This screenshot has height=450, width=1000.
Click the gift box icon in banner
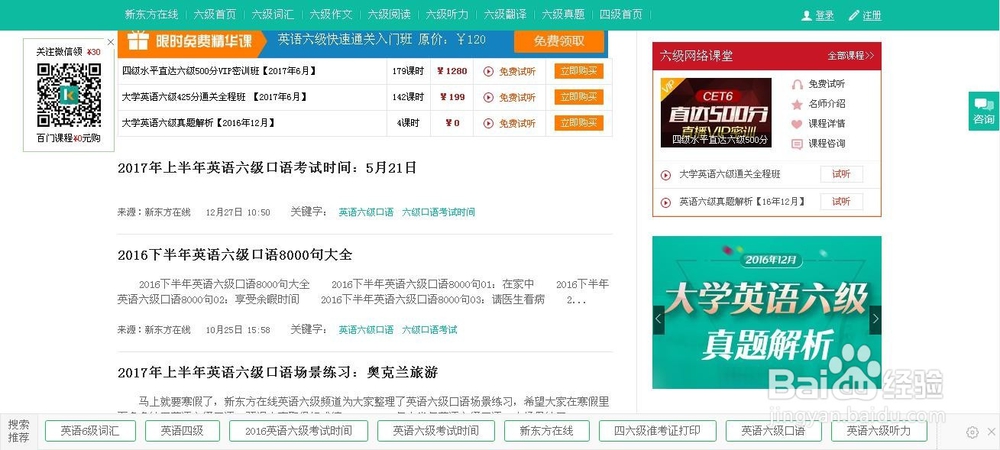pos(138,41)
